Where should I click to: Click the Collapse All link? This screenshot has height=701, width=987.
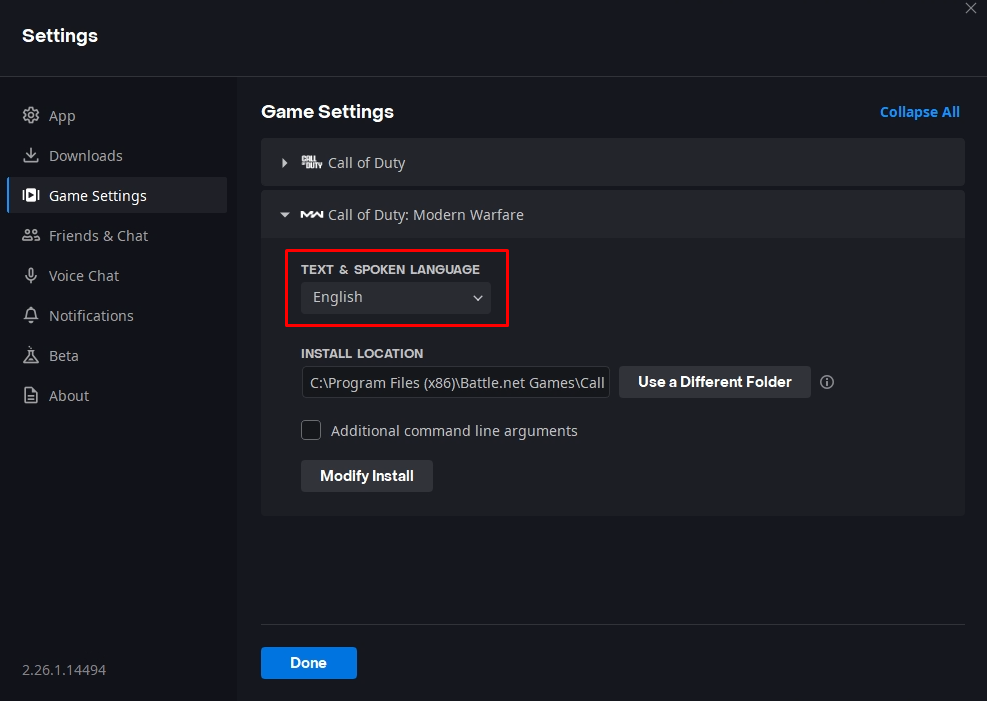[920, 112]
